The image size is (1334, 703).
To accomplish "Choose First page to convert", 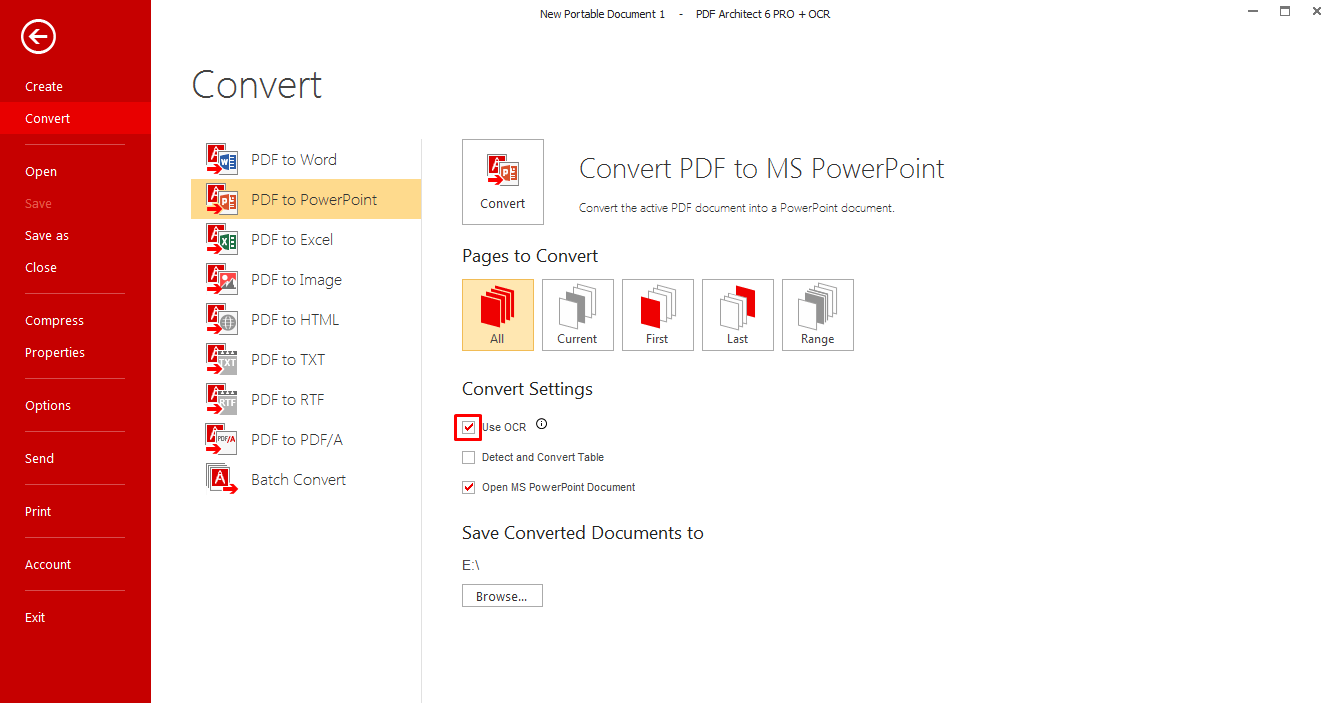I will [658, 315].
